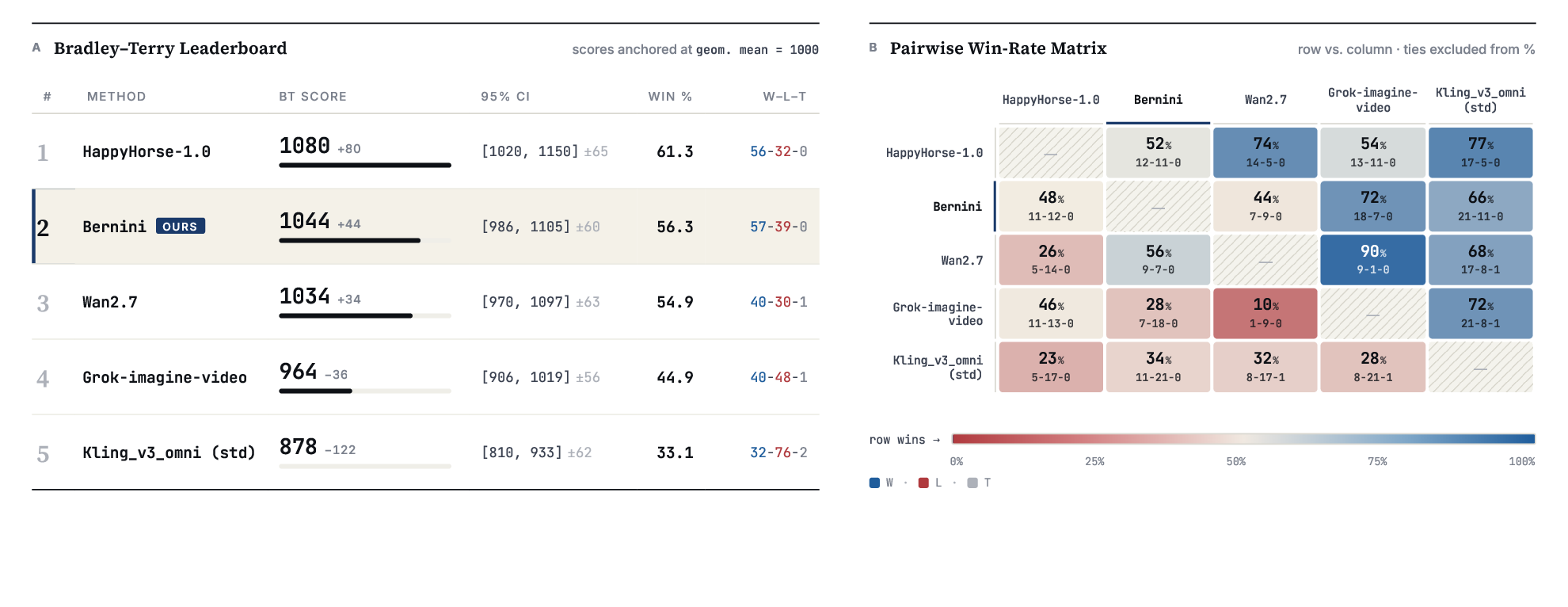Select Grok-imagine-video in the leaderboard table

[165, 377]
